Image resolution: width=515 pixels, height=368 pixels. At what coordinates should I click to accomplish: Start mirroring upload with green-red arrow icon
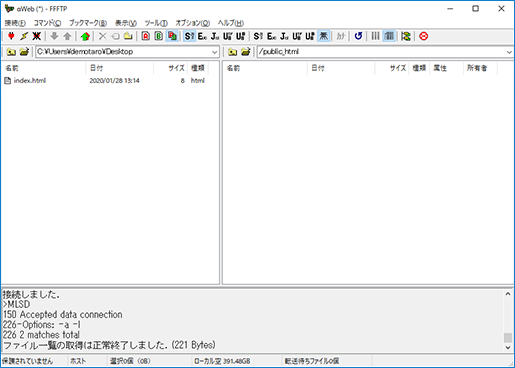click(85, 36)
